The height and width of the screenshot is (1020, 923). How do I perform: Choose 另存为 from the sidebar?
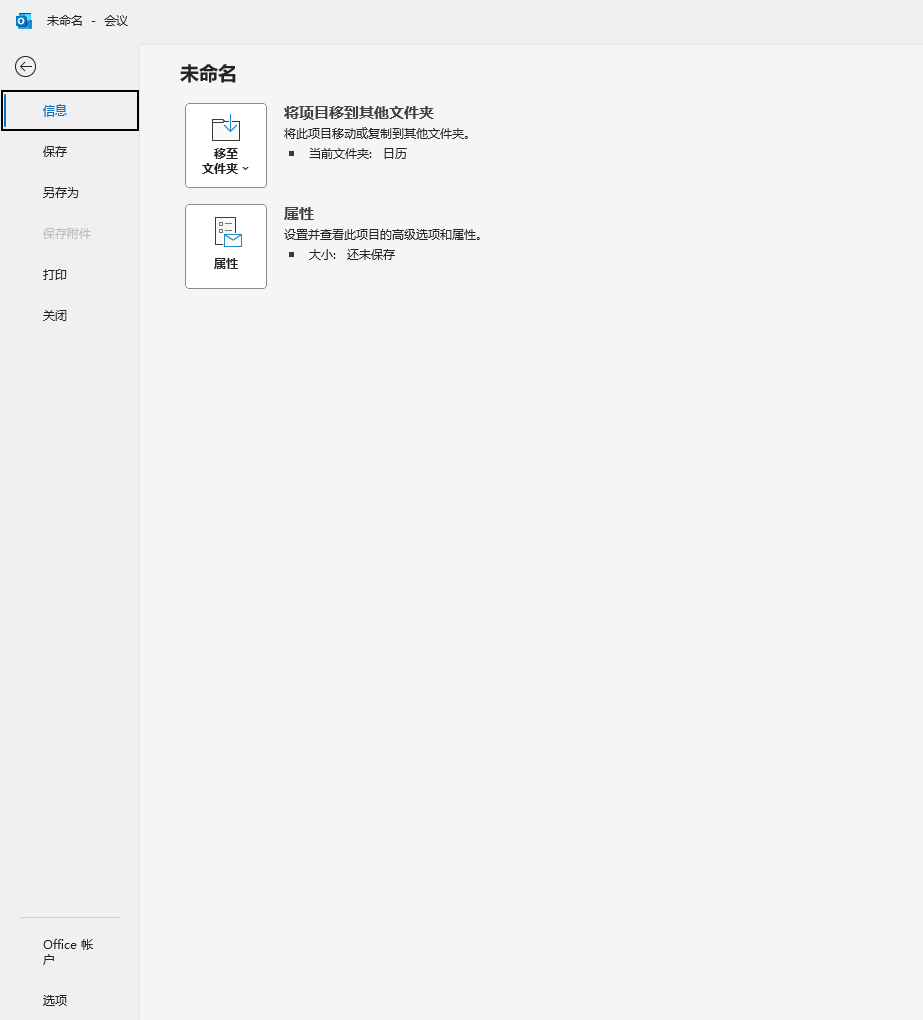(x=60, y=193)
